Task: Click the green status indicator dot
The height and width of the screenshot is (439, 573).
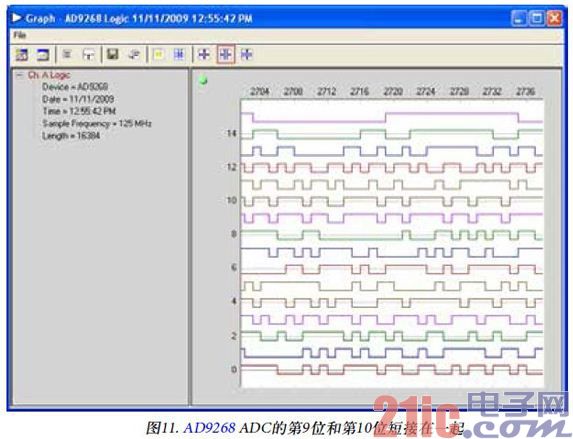Action: coord(203,81)
